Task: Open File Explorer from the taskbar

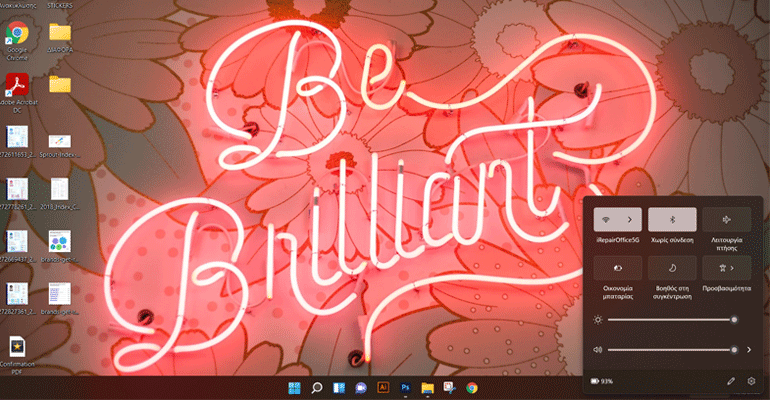Action: tap(428, 388)
